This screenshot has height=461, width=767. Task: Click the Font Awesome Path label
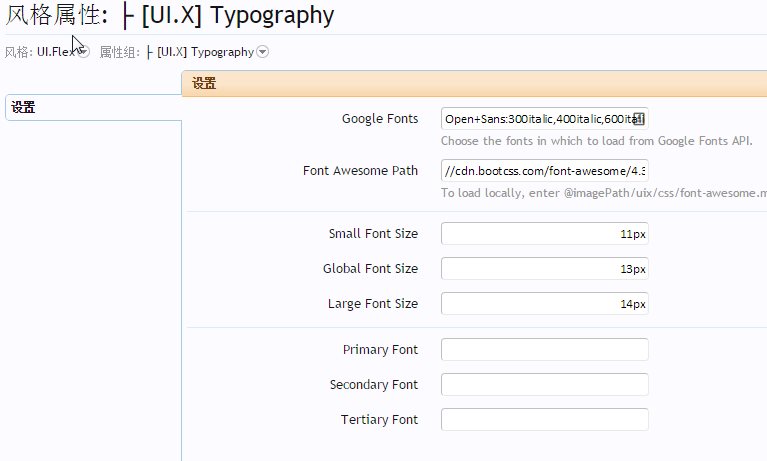360,171
